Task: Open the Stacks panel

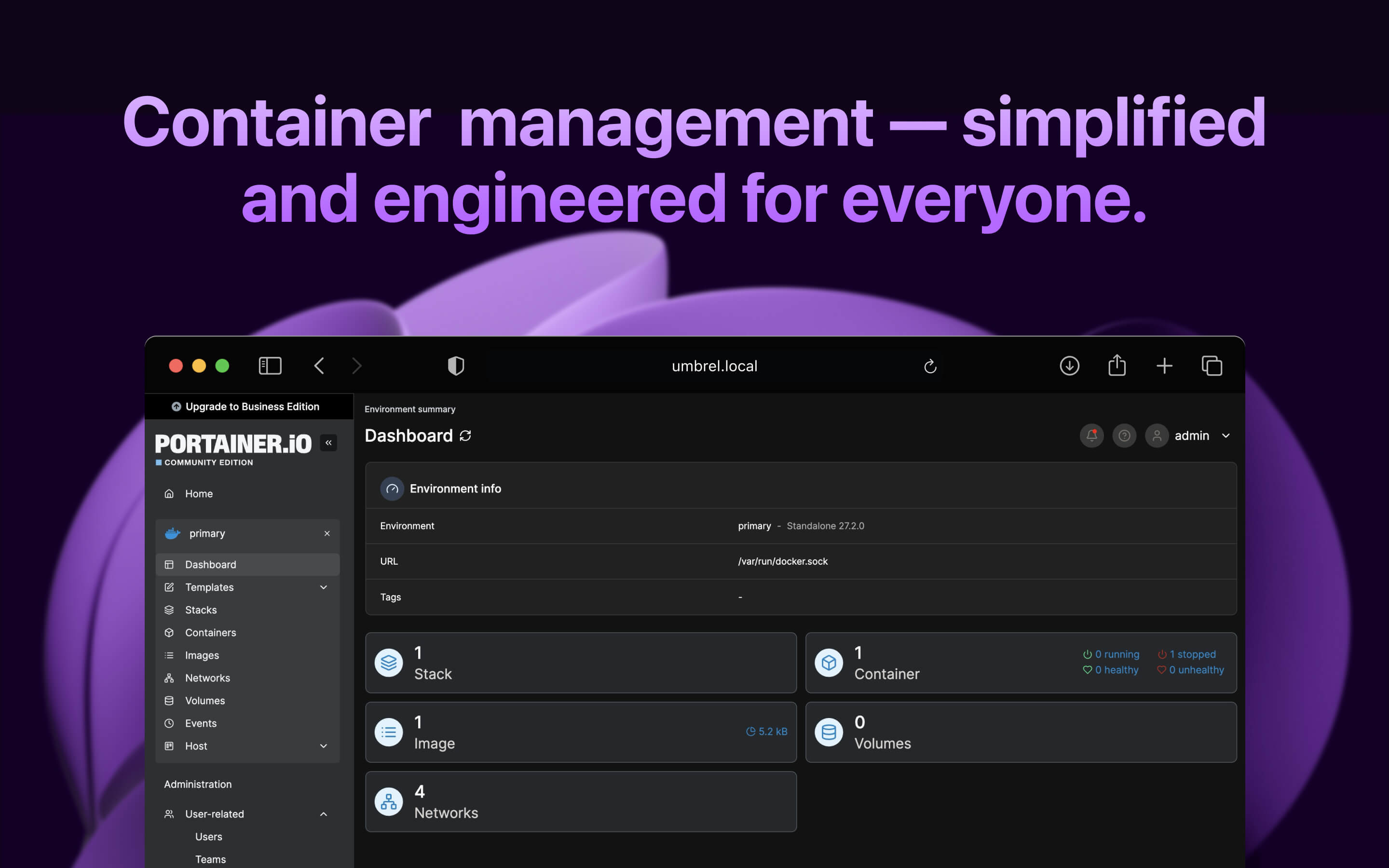Action: click(x=201, y=610)
